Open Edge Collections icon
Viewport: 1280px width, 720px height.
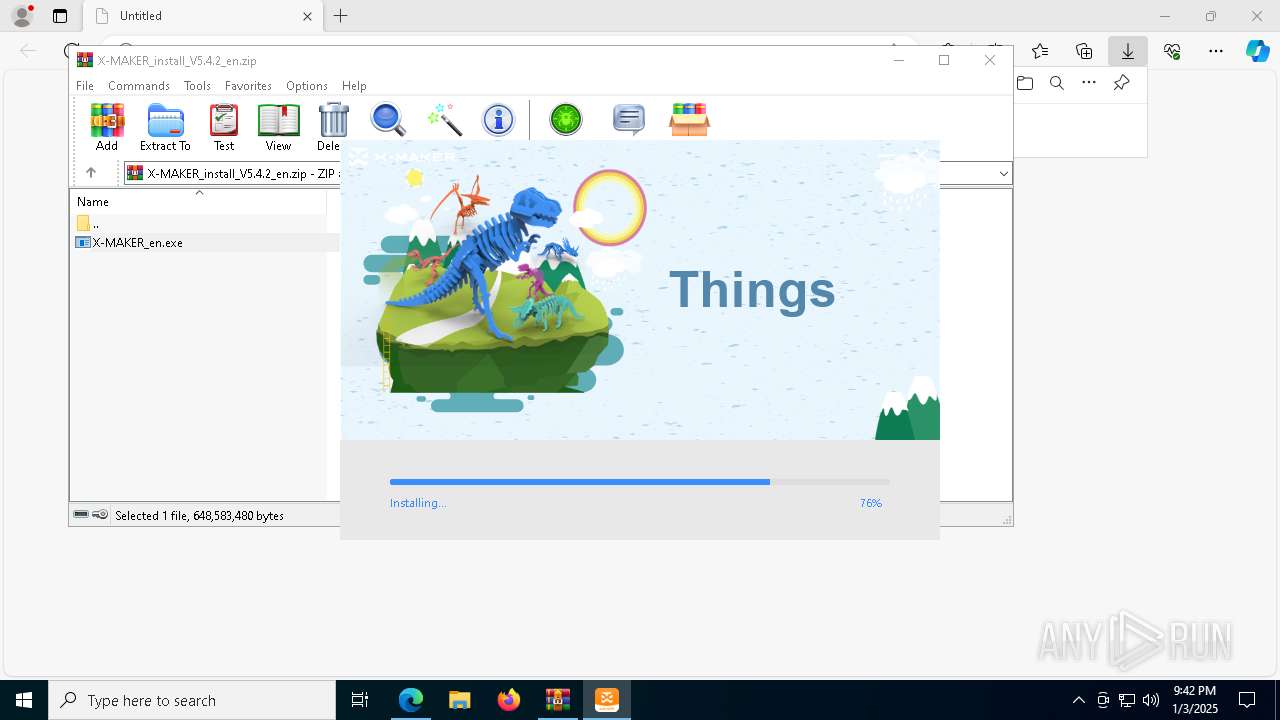[1084, 51]
